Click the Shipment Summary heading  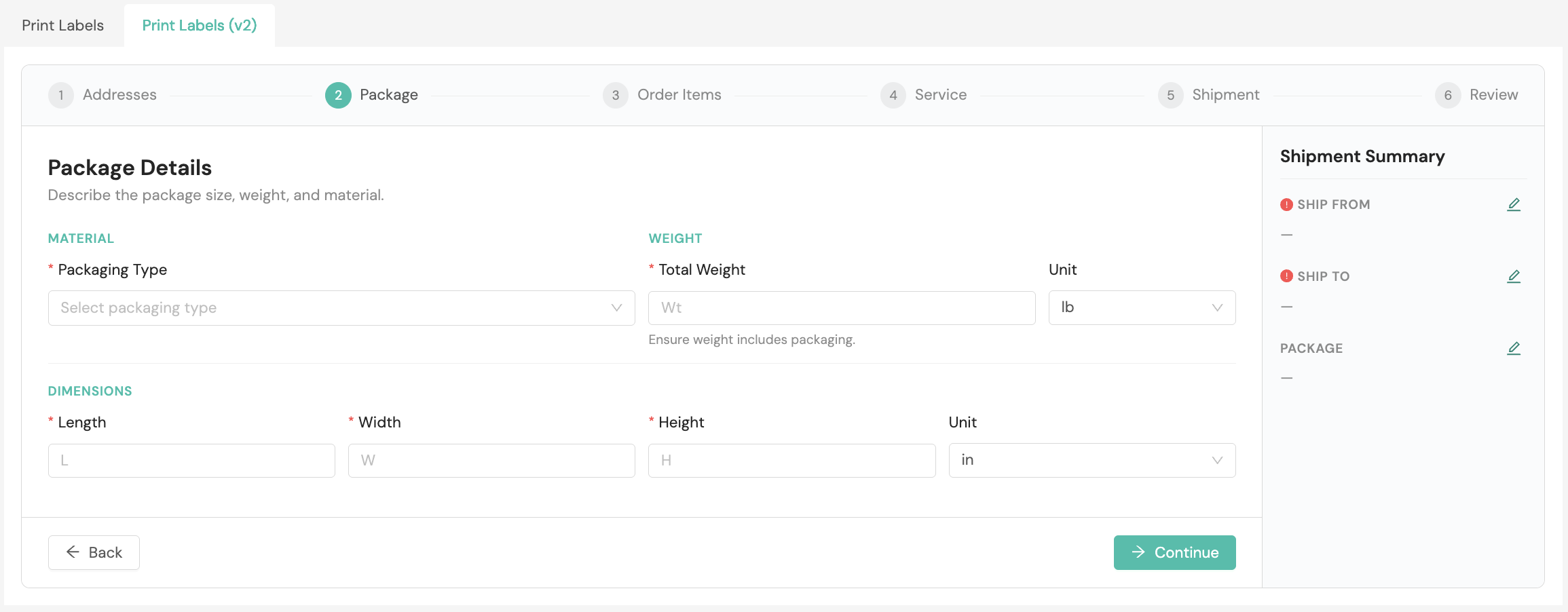1362,157
